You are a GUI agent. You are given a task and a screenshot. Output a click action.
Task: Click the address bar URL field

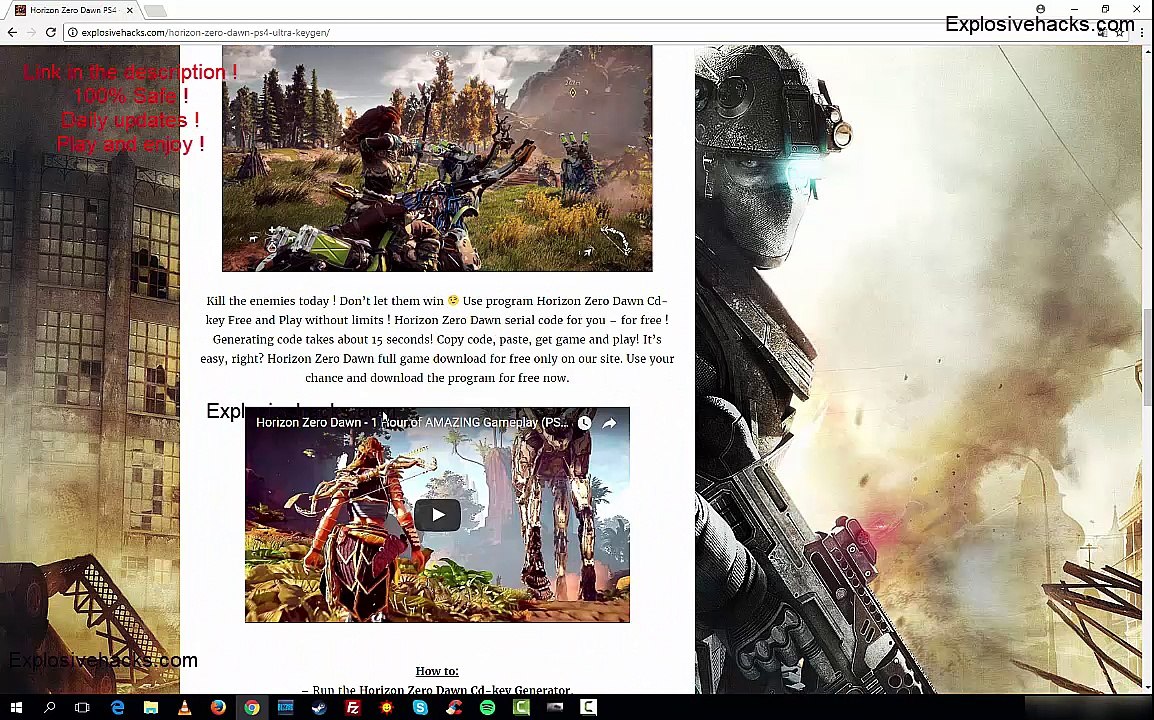[574, 32]
